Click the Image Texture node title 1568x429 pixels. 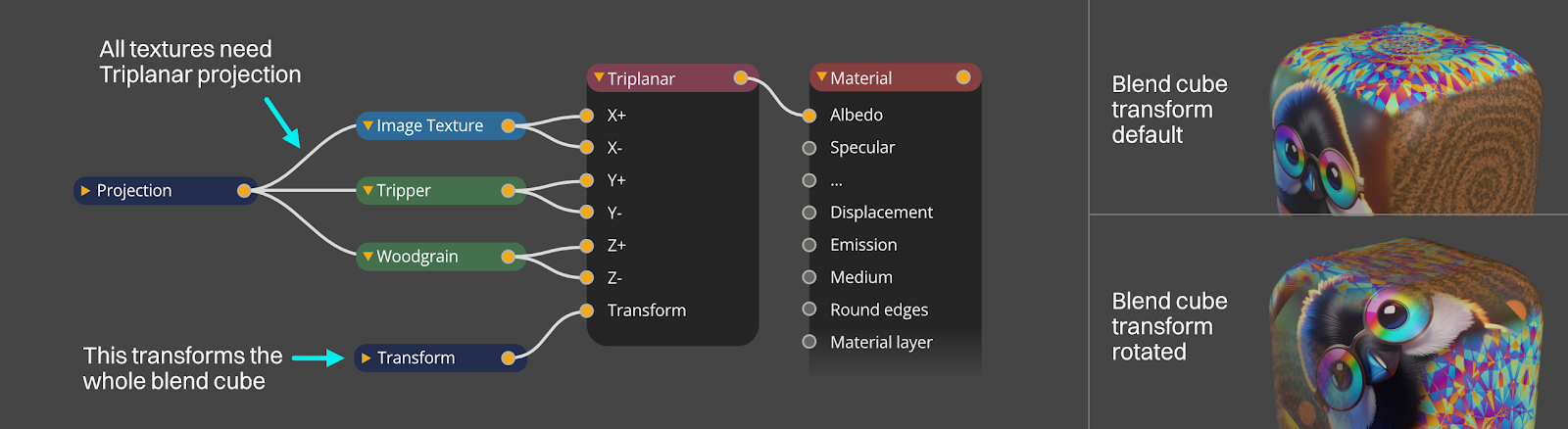429,125
